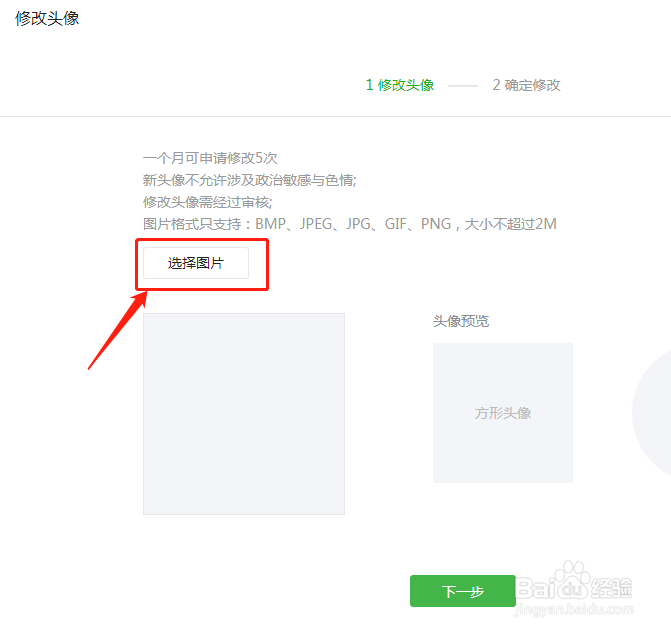The height and width of the screenshot is (632, 671).
Task: Select step 2 确定修改 in progress bar
Action: (x=526, y=85)
